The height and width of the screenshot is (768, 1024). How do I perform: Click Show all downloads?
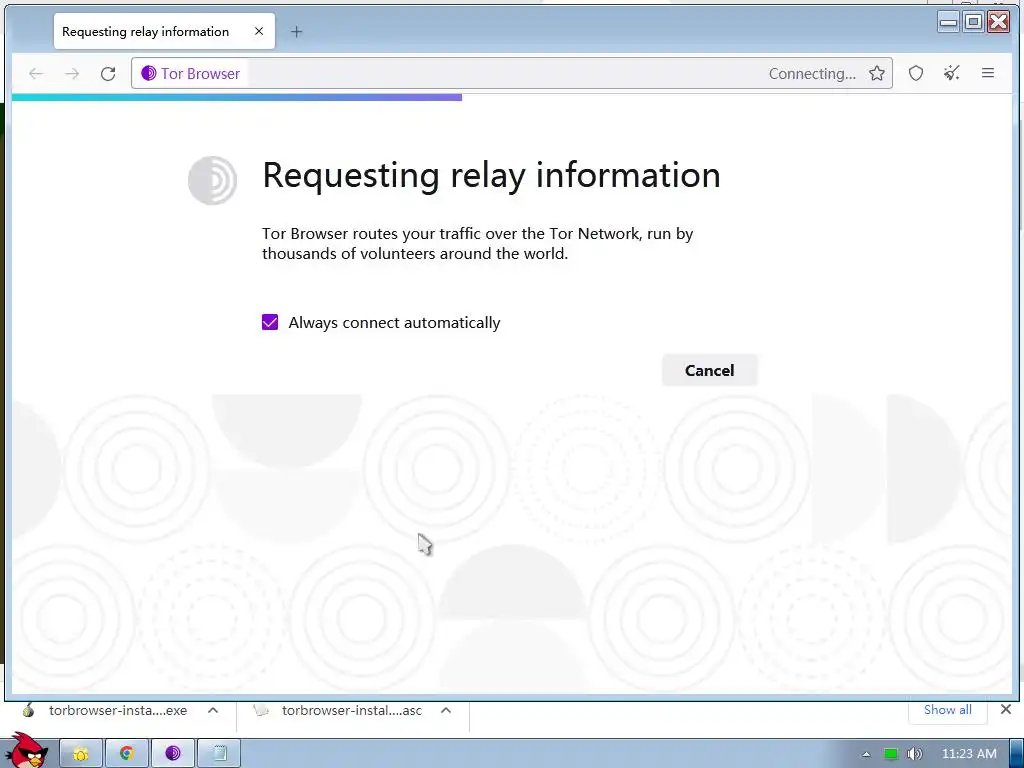[947, 710]
